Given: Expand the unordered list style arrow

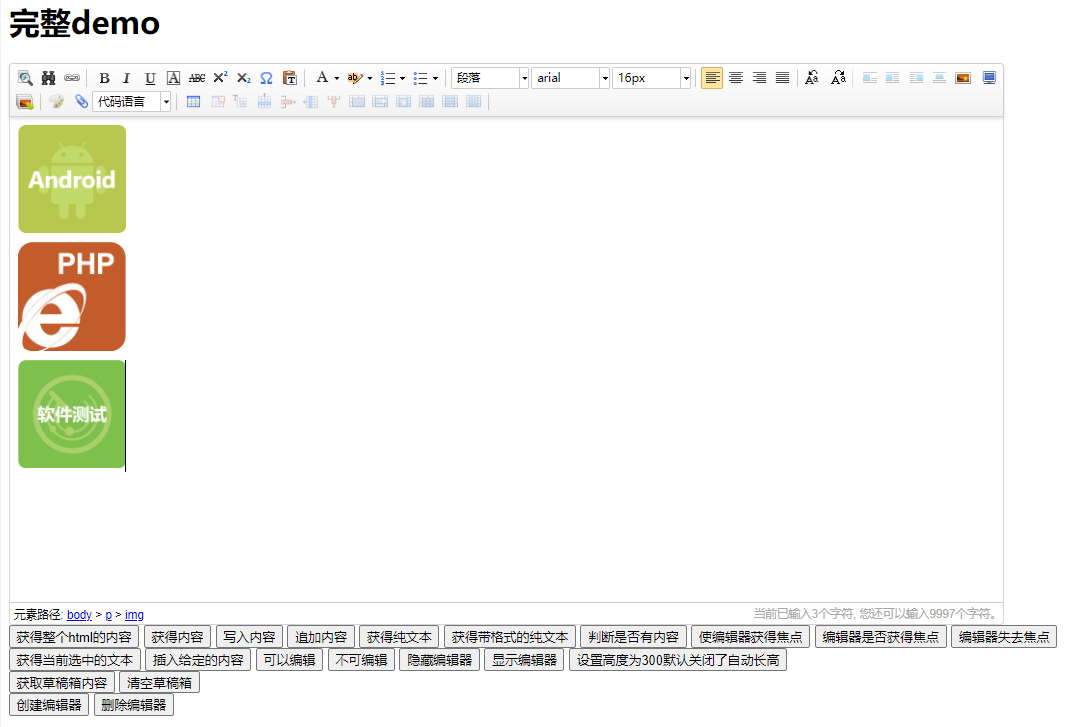Looking at the screenshot, I should (x=435, y=79).
